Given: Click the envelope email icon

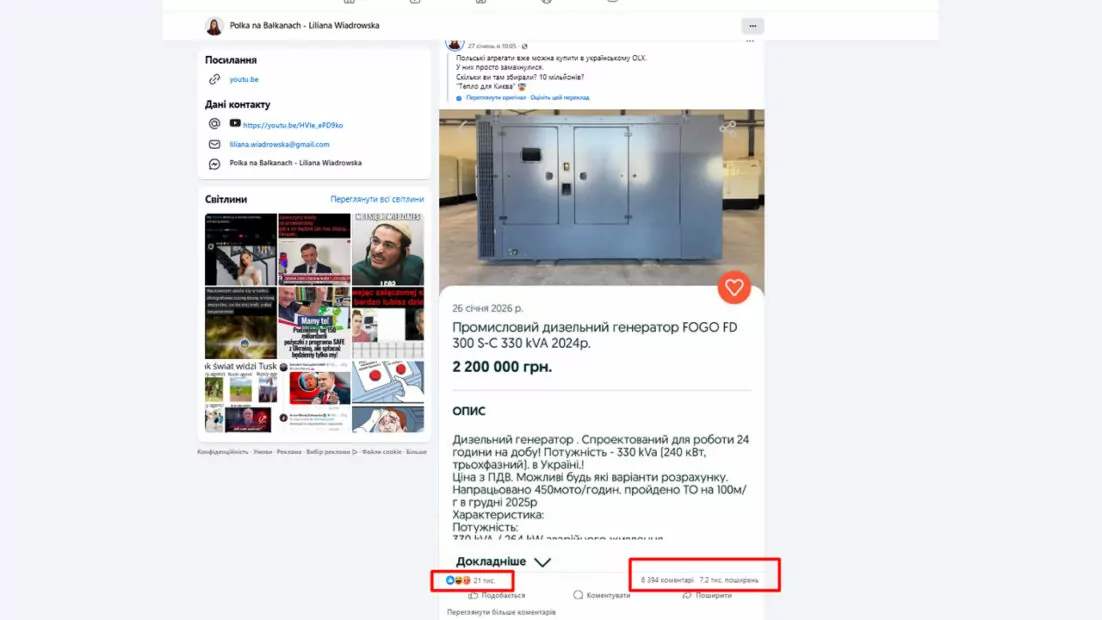Looking at the screenshot, I should pos(214,144).
